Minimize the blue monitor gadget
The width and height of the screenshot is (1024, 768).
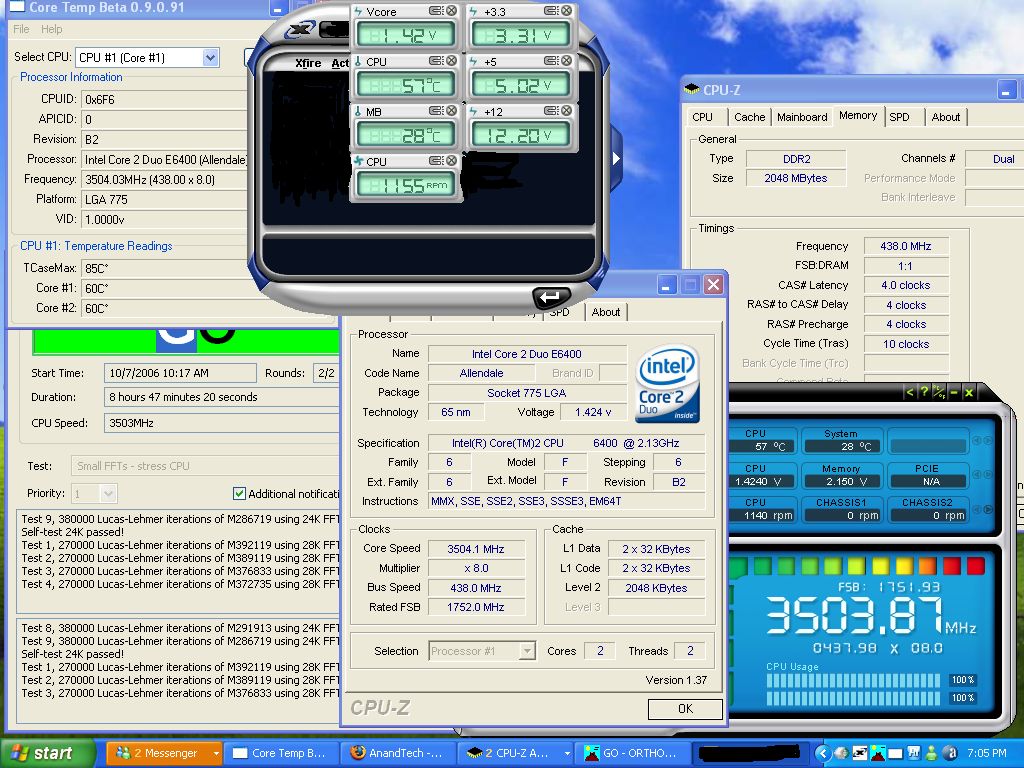[x=954, y=392]
